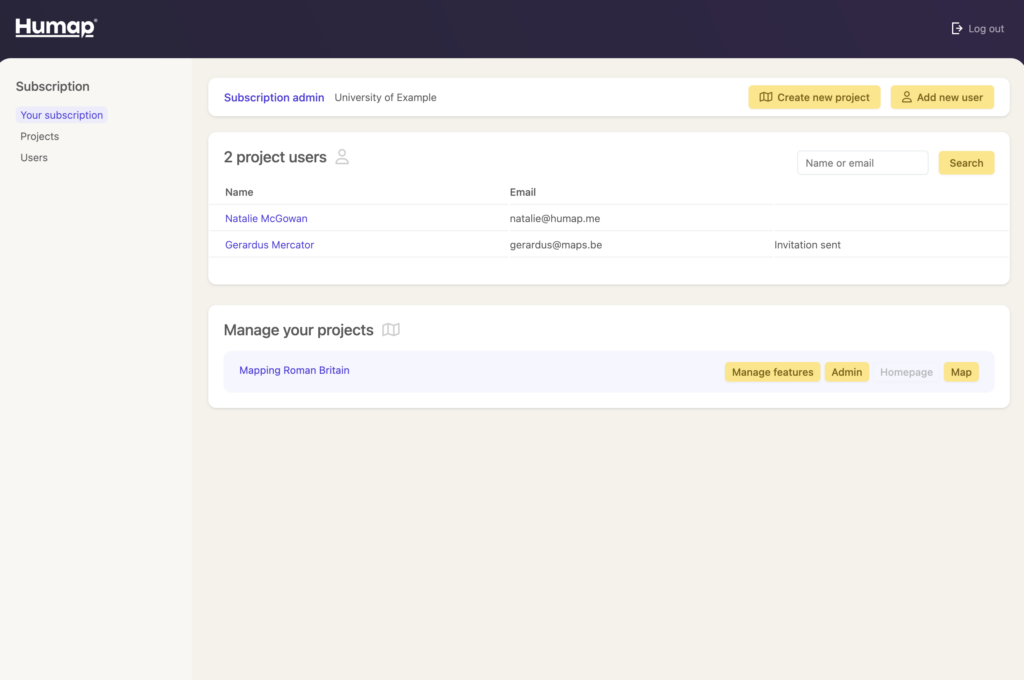Screen dimensions: 1024x680
Task: Open Your subscription in sidebar
Action: click(61, 115)
